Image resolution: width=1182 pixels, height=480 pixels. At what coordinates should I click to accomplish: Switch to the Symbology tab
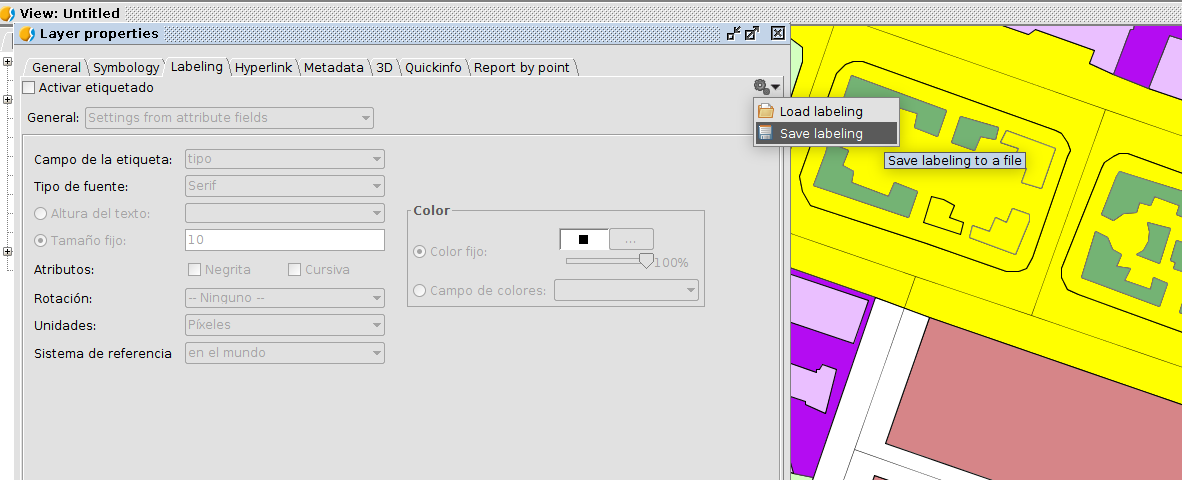pos(126,68)
